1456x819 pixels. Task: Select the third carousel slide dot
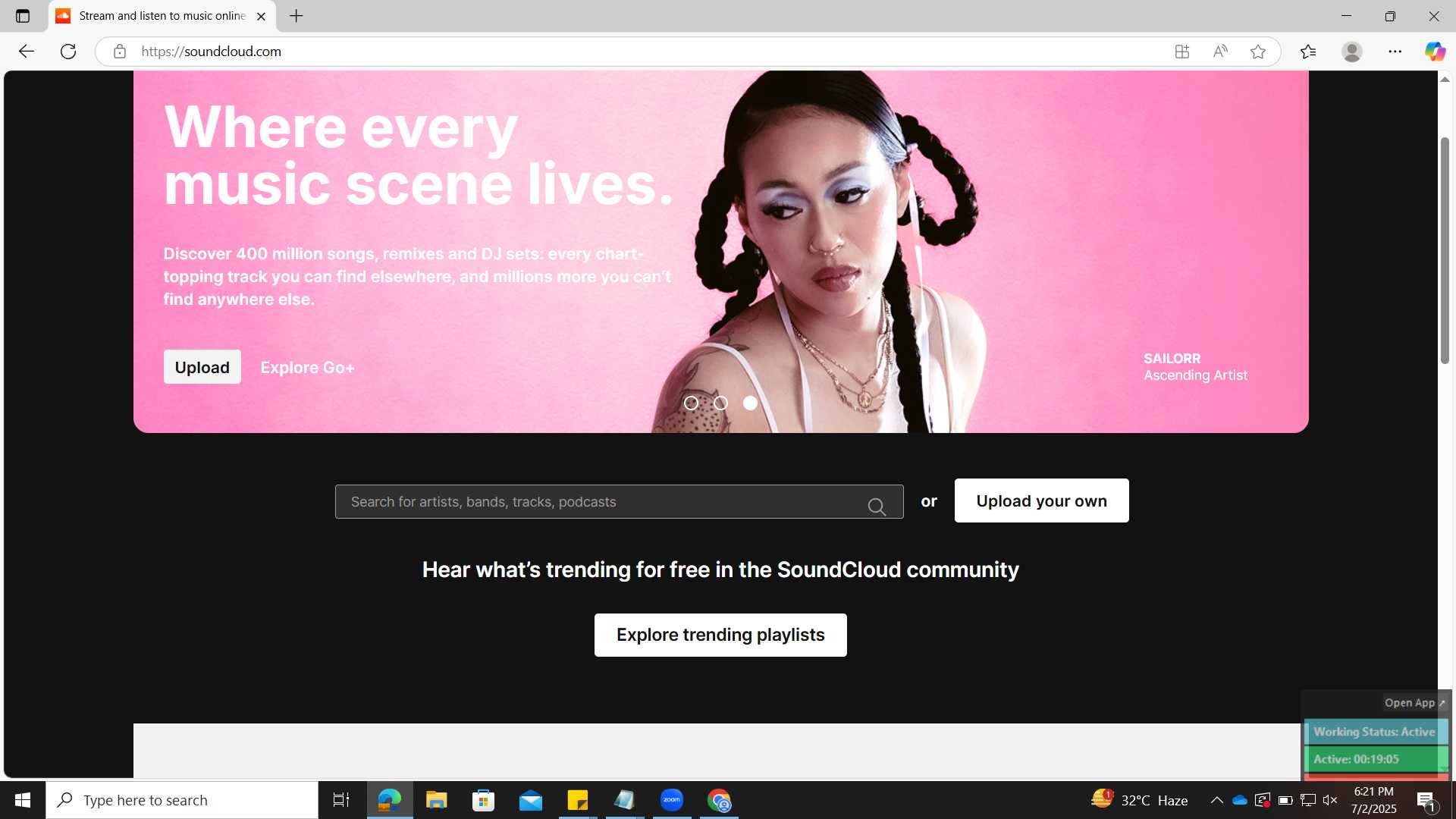tap(750, 403)
